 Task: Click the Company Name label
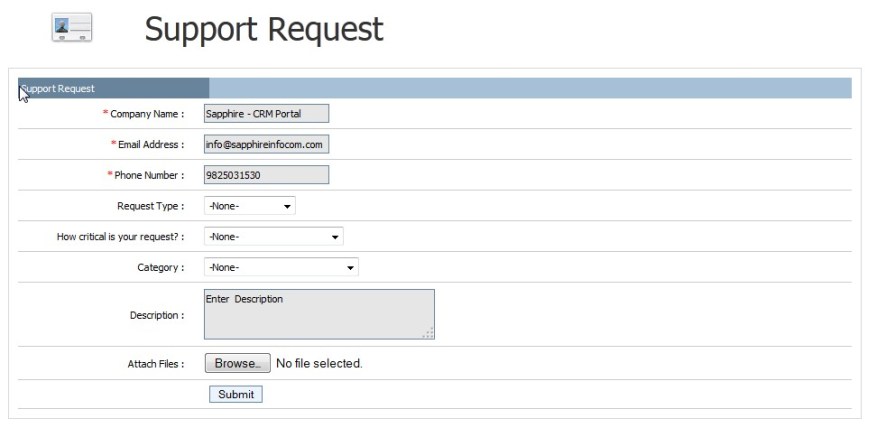pyautogui.click(x=147, y=114)
